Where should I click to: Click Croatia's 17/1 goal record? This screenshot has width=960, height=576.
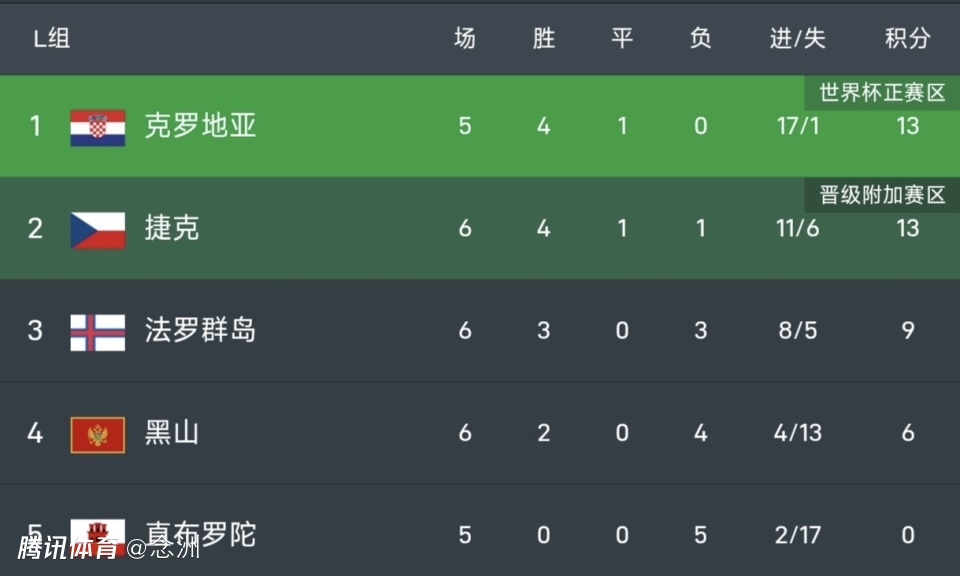coord(798,127)
